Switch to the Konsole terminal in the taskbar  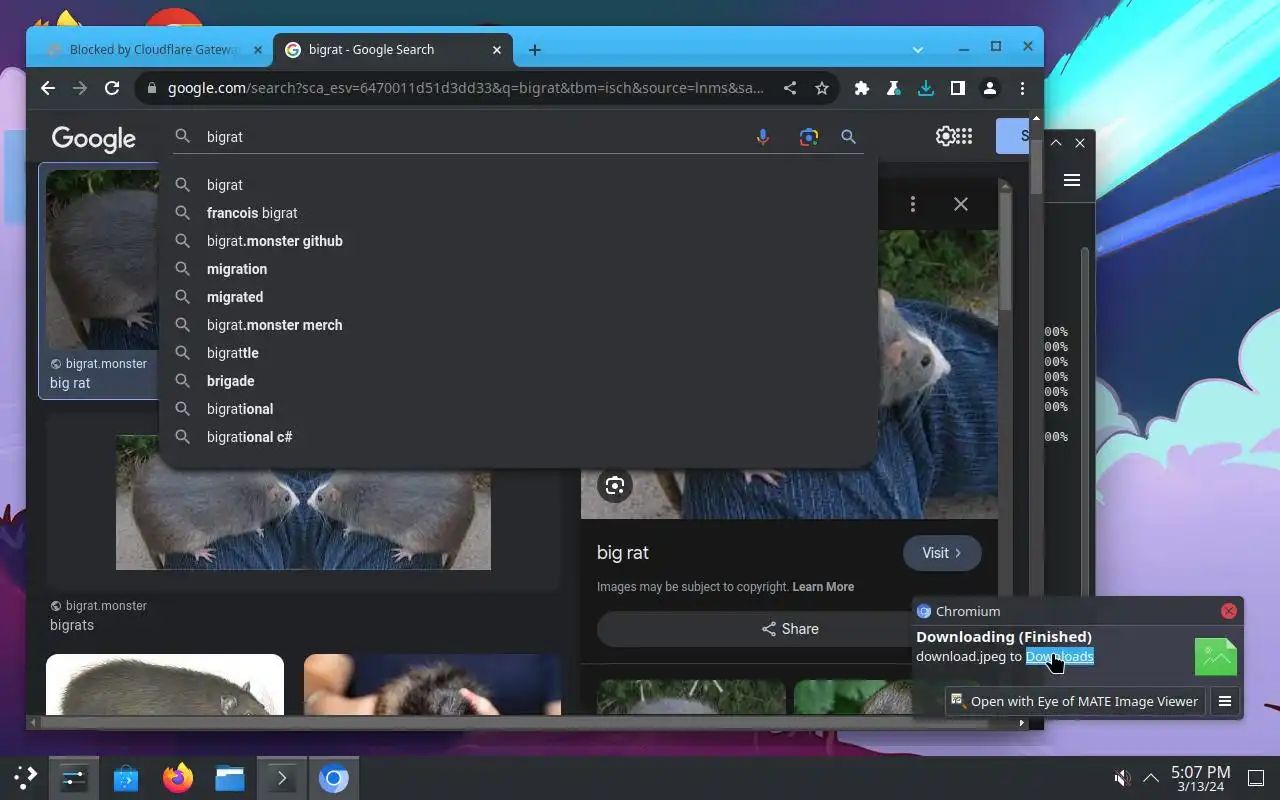tap(282, 778)
